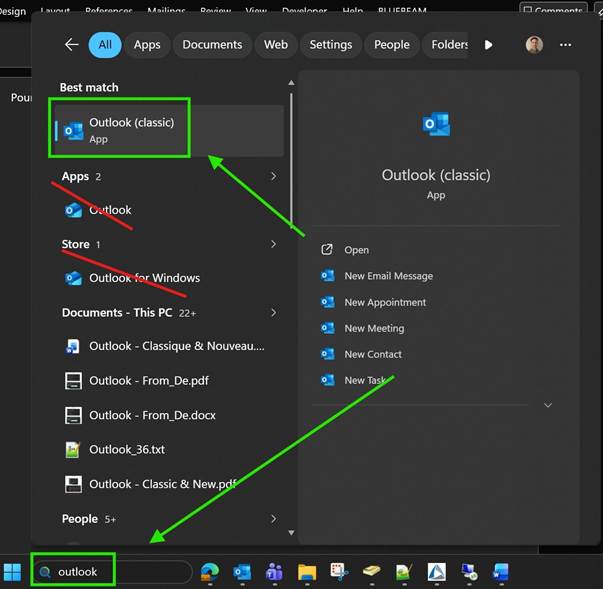Switch to the Documents filter tab
603x589 pixels.
(212, 45)
